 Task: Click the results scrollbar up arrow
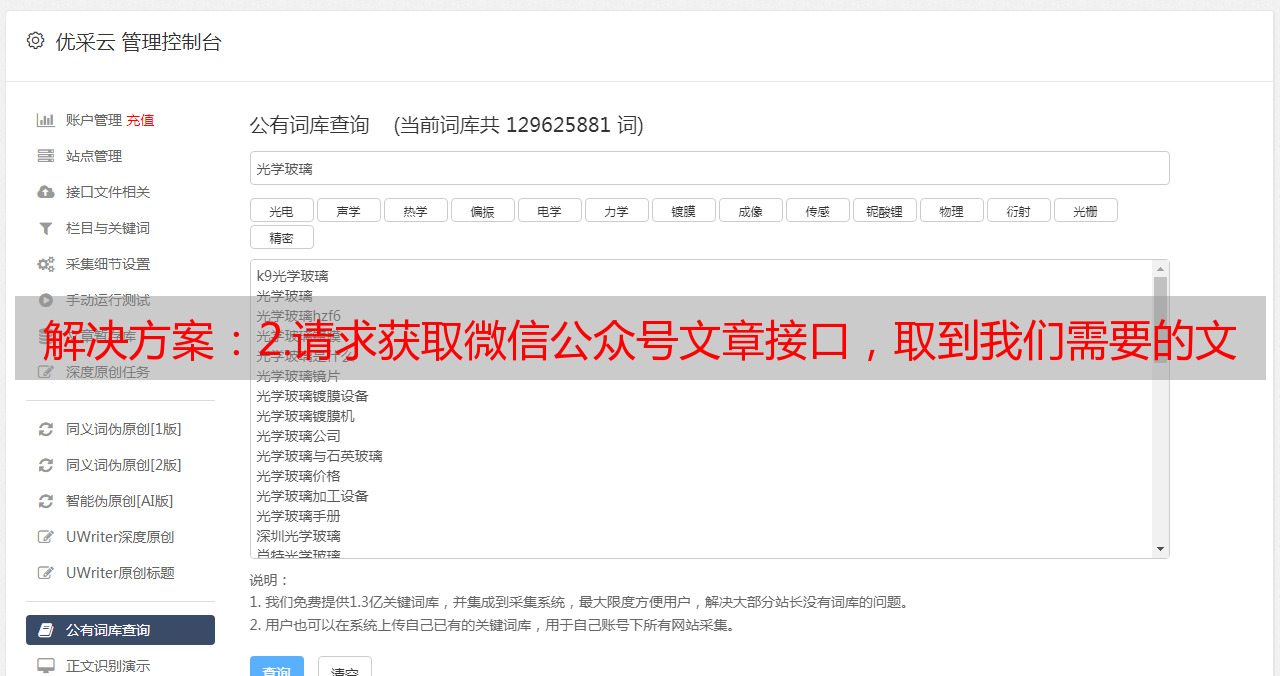pyautogui.click(x=1160, y=269)
